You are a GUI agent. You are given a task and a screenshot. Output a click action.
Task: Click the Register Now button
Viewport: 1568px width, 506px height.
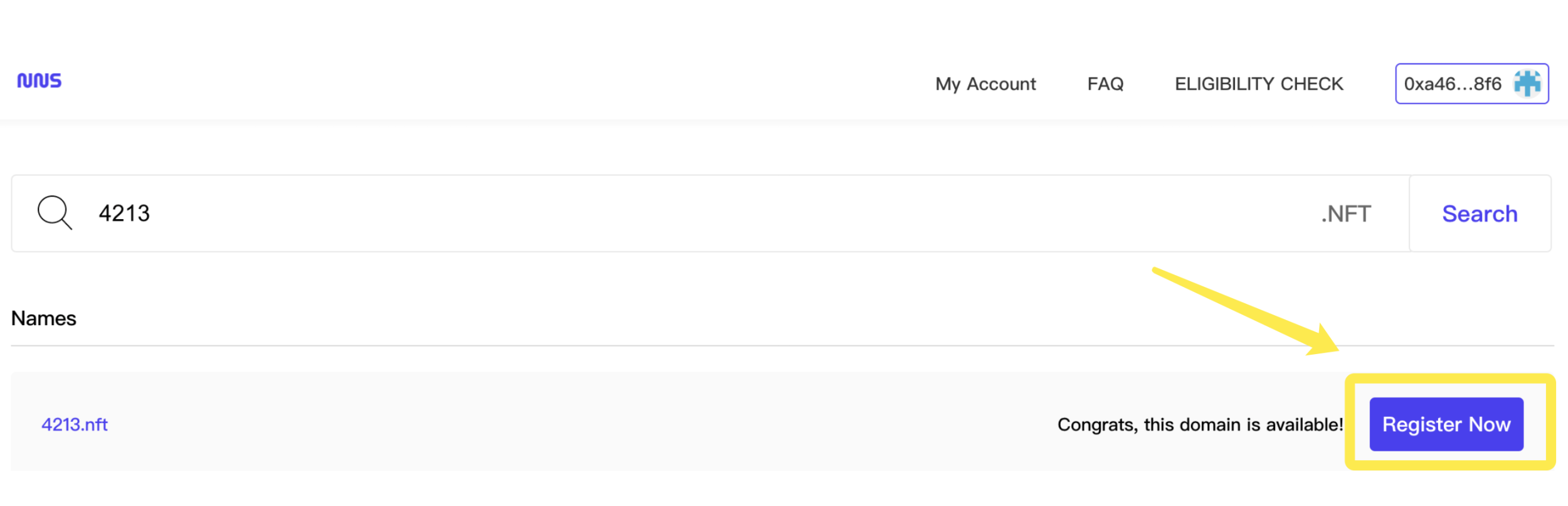click(1446, 424)
